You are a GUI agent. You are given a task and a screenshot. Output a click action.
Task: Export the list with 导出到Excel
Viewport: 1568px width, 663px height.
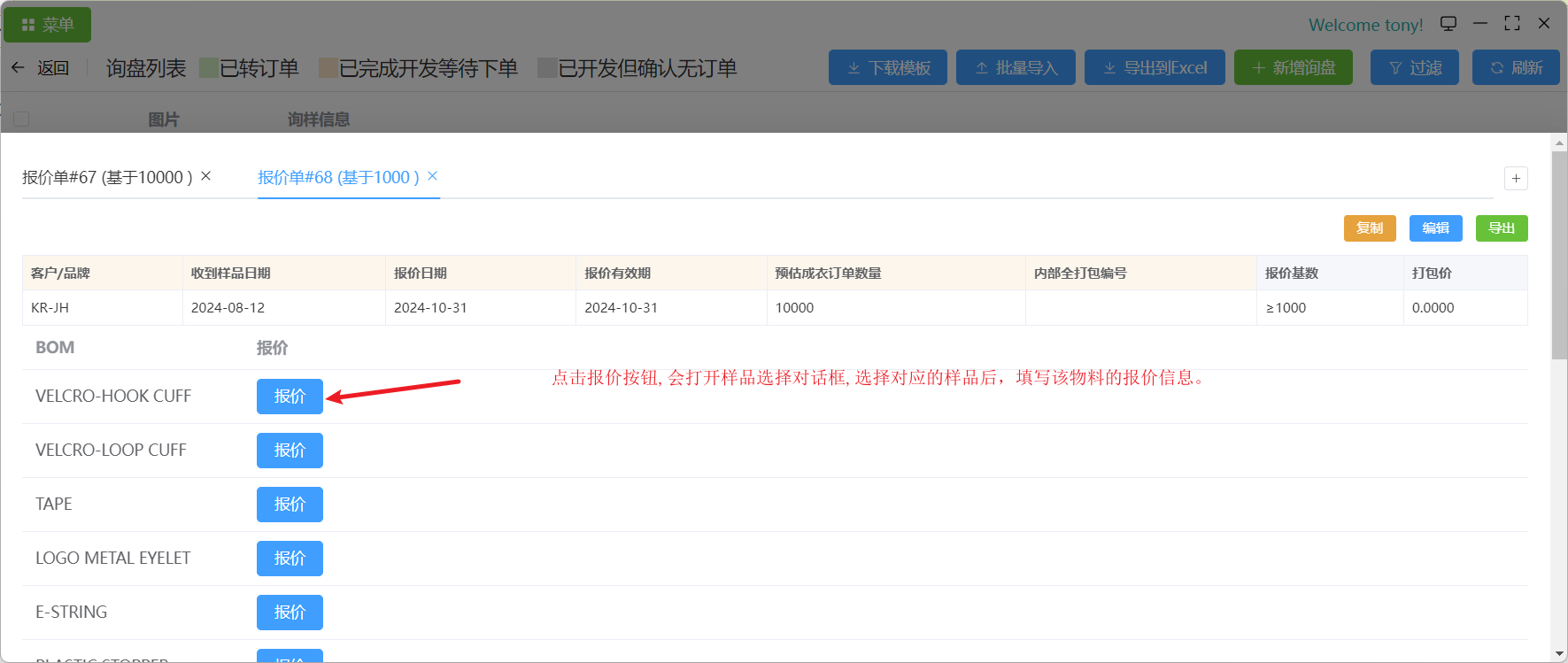(x=1154, y=68)
